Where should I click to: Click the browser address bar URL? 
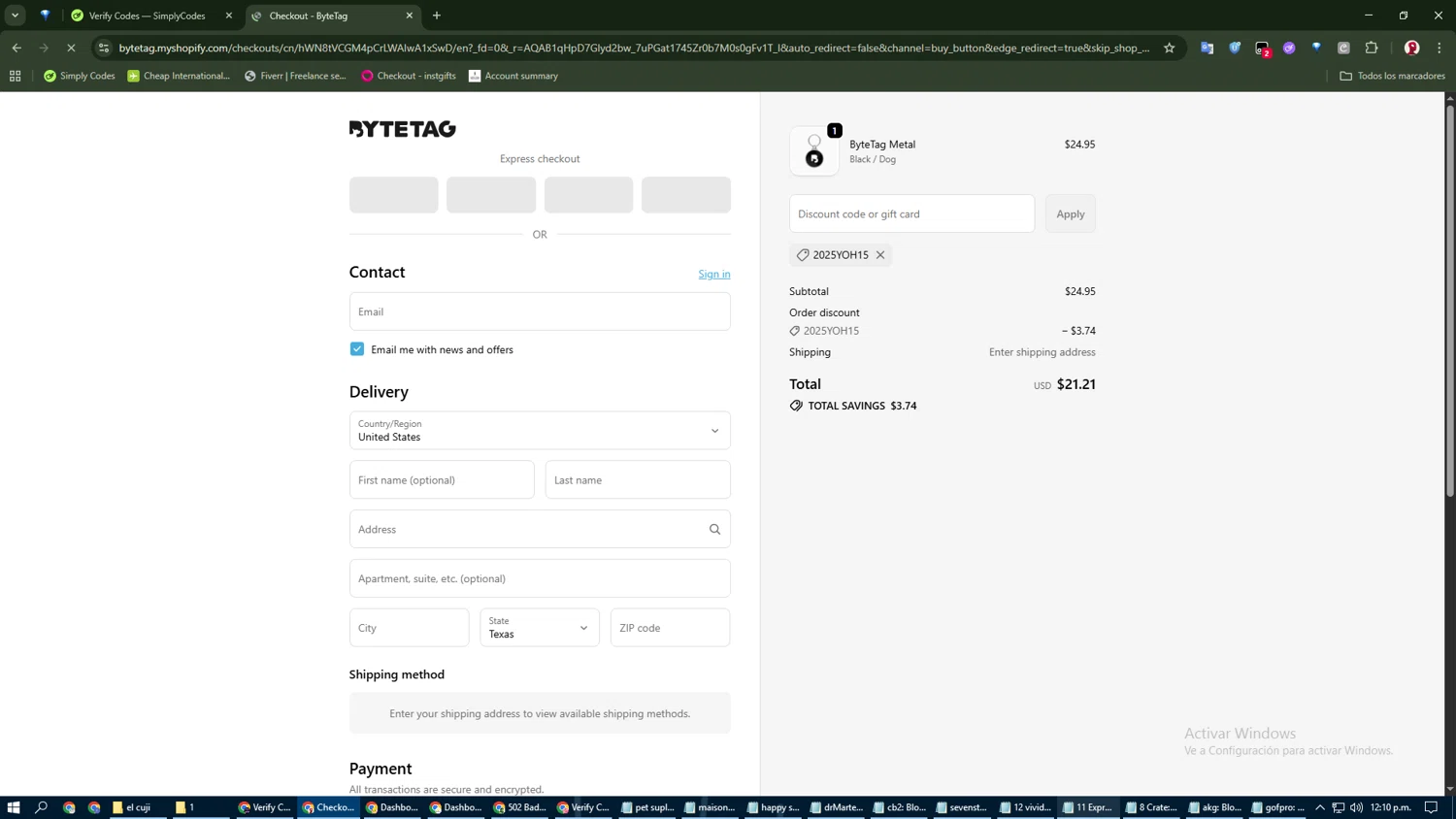click(634, 48)
